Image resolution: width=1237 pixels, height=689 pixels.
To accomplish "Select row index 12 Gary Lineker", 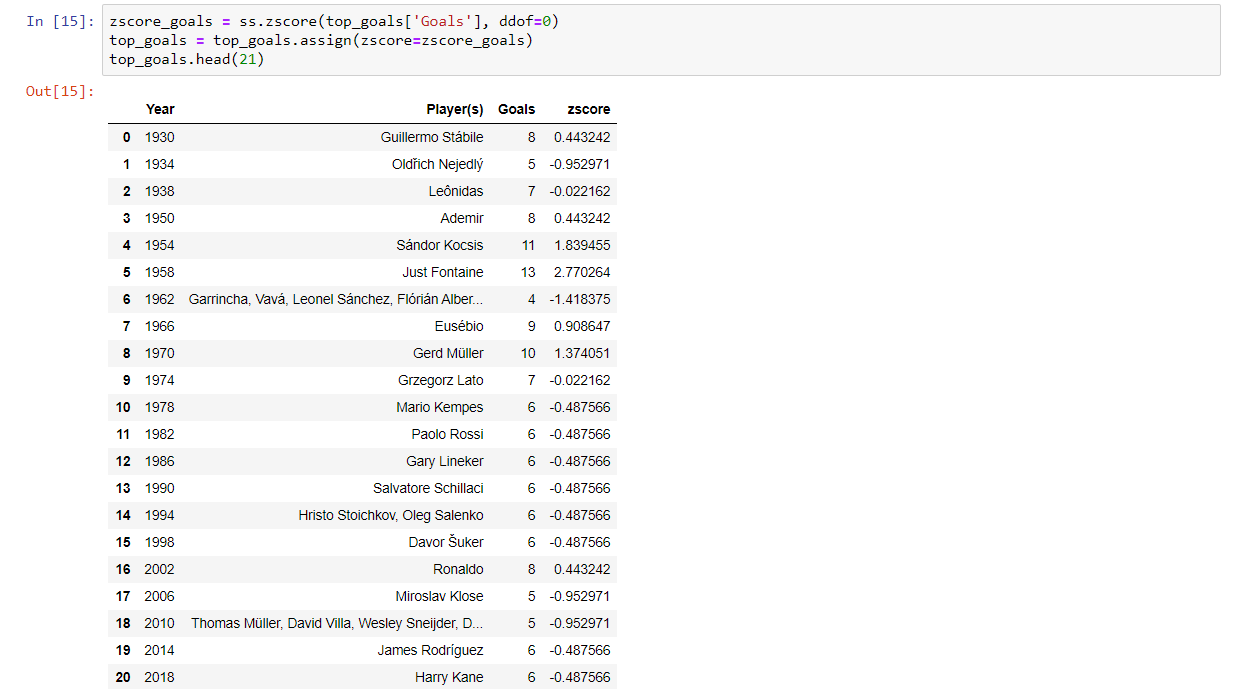I will (x=362, y=461).
